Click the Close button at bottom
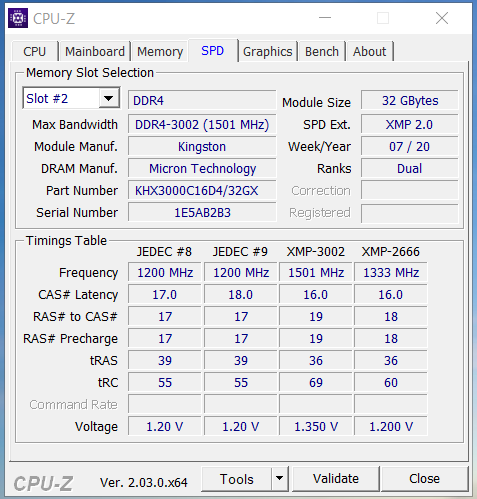Screen dimensions: 477x499 pos(424,479)
